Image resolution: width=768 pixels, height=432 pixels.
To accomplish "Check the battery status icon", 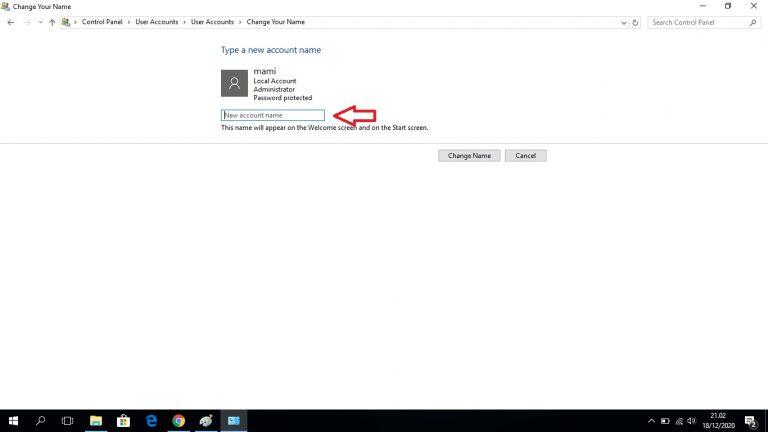I will click(x=665, y=421).
